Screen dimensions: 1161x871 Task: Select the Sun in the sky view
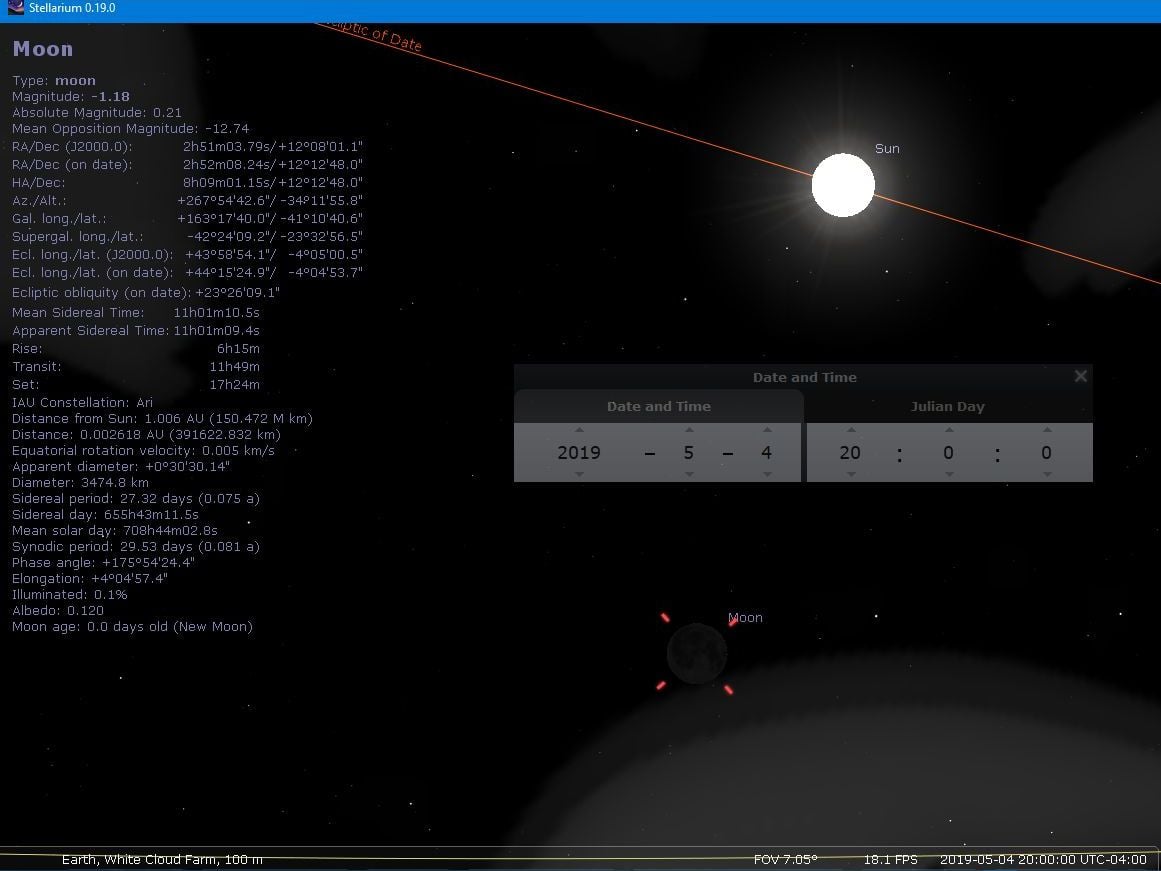click(843, 185)
